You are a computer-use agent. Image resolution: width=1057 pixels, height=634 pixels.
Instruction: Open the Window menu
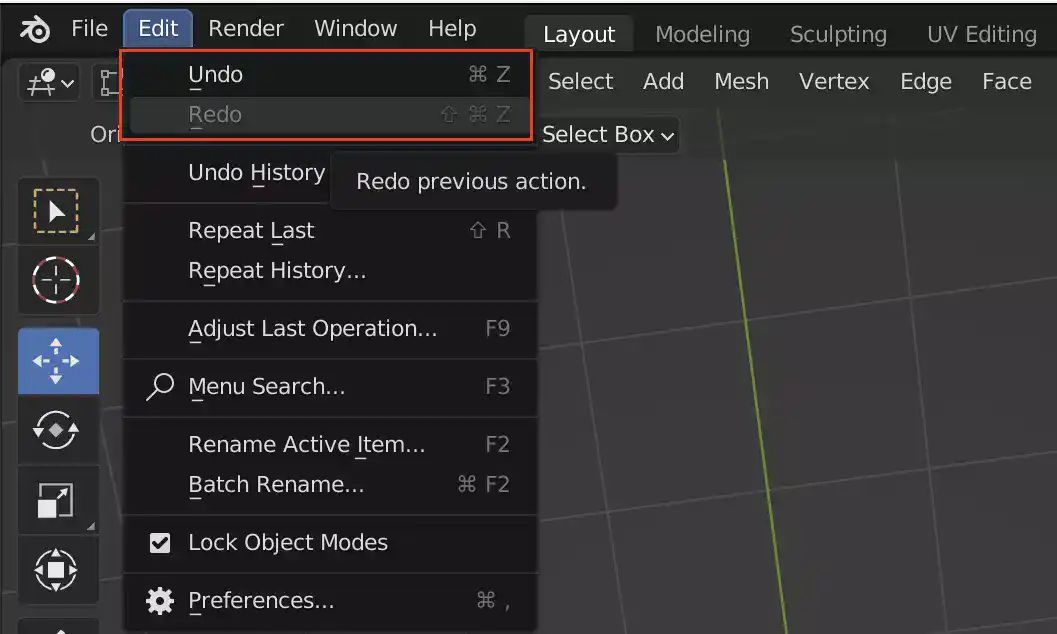click(x=355, y=28)
